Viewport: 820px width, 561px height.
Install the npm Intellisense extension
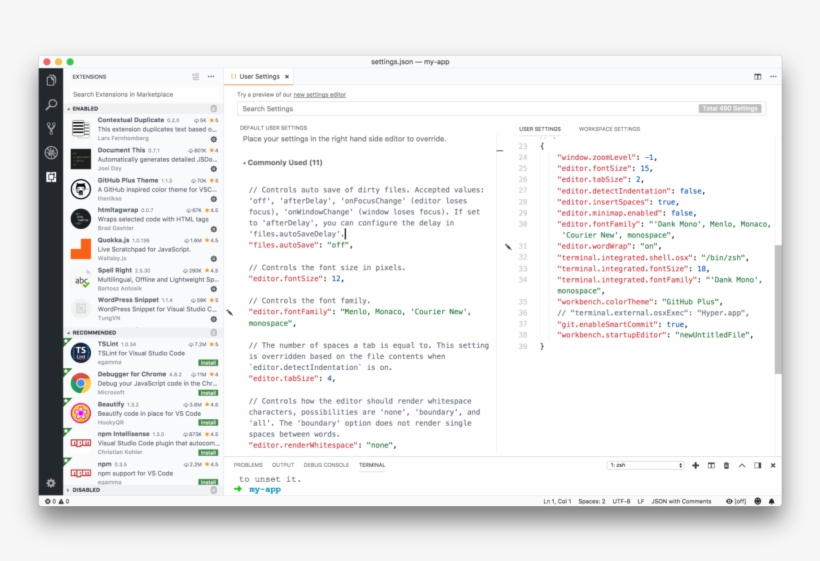[x=208, y=453]
